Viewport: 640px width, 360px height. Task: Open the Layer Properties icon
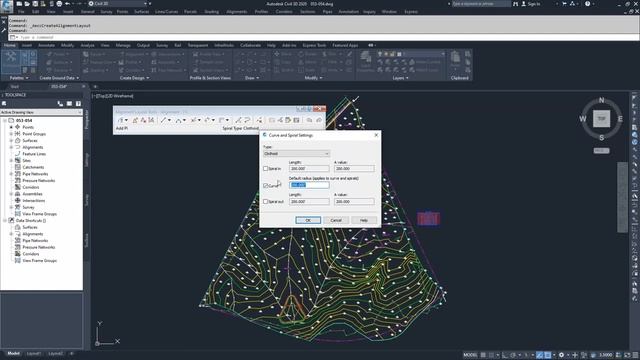click(366, 61)
